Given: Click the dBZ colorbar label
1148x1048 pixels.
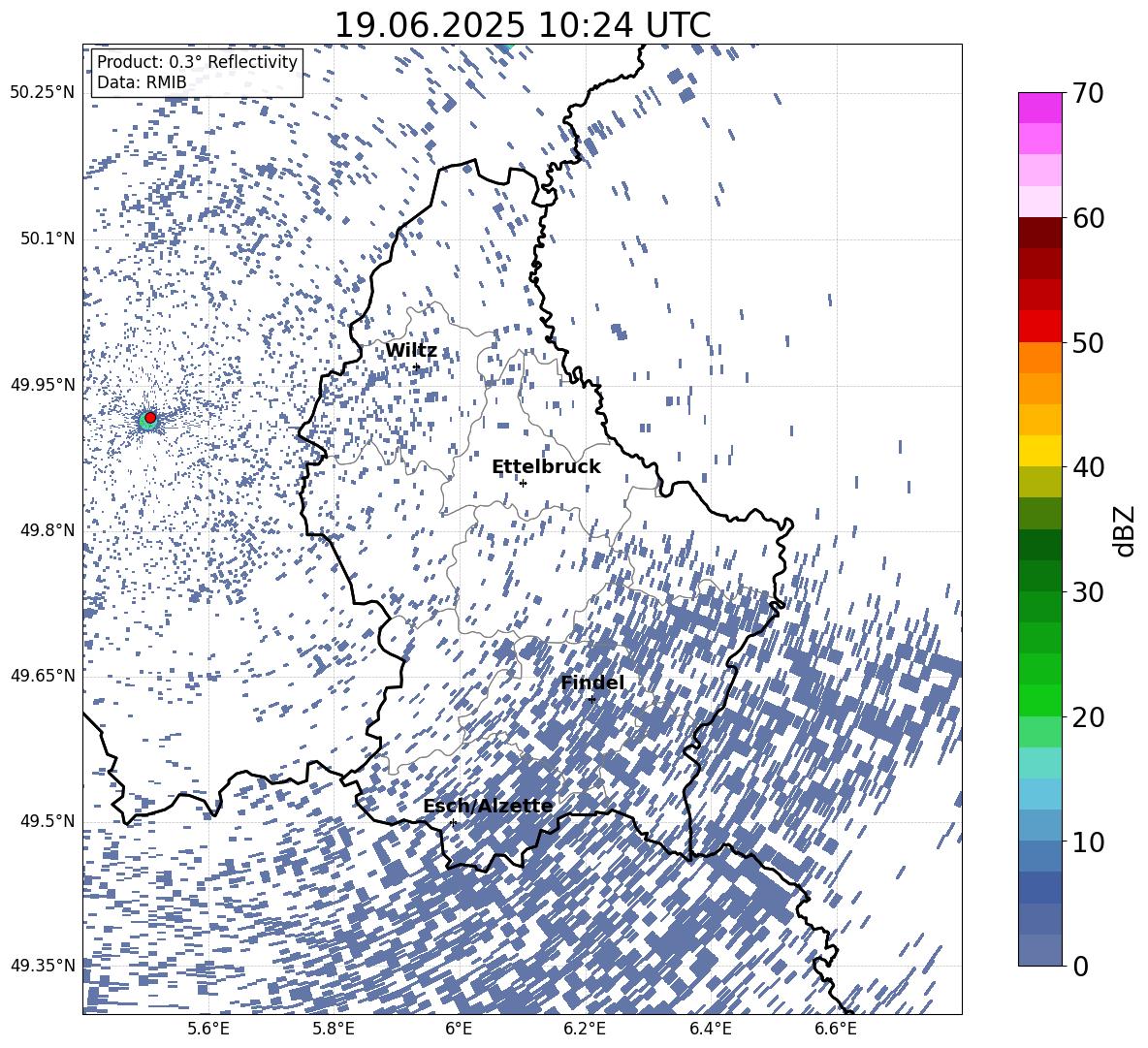Looking at the screenshot, I should (1125, 530).
